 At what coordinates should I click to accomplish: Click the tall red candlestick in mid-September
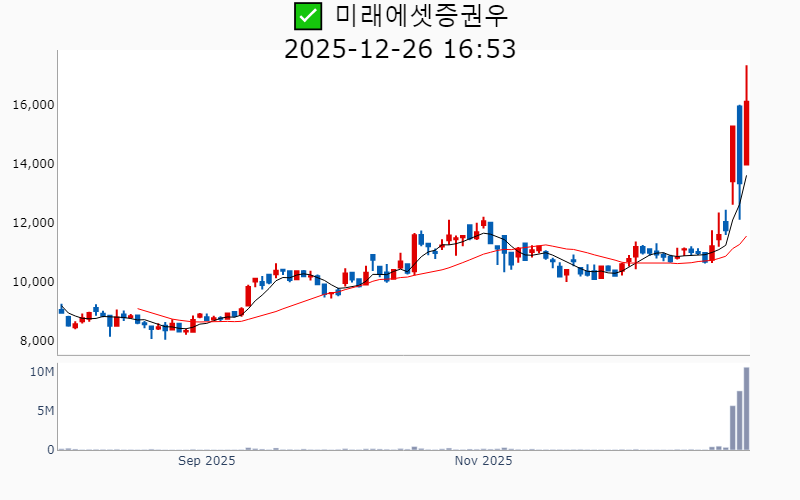(x=249, y=295)
